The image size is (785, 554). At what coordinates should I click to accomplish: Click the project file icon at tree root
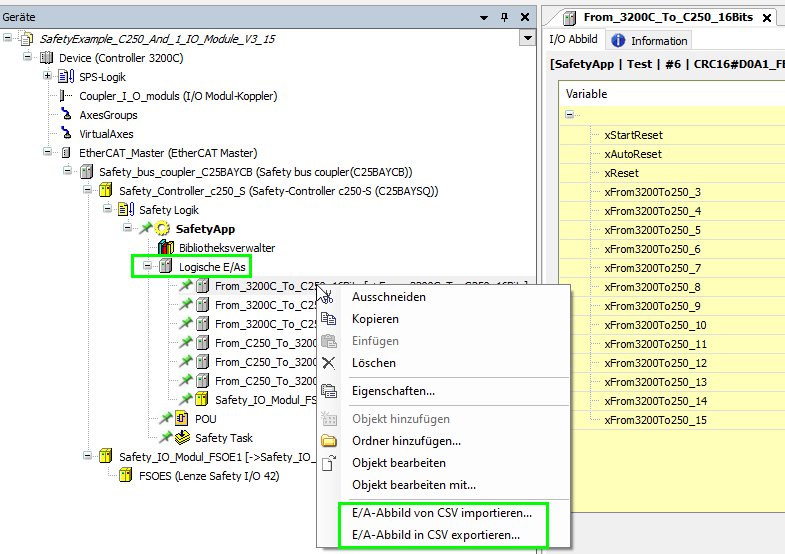click(27, 39)
